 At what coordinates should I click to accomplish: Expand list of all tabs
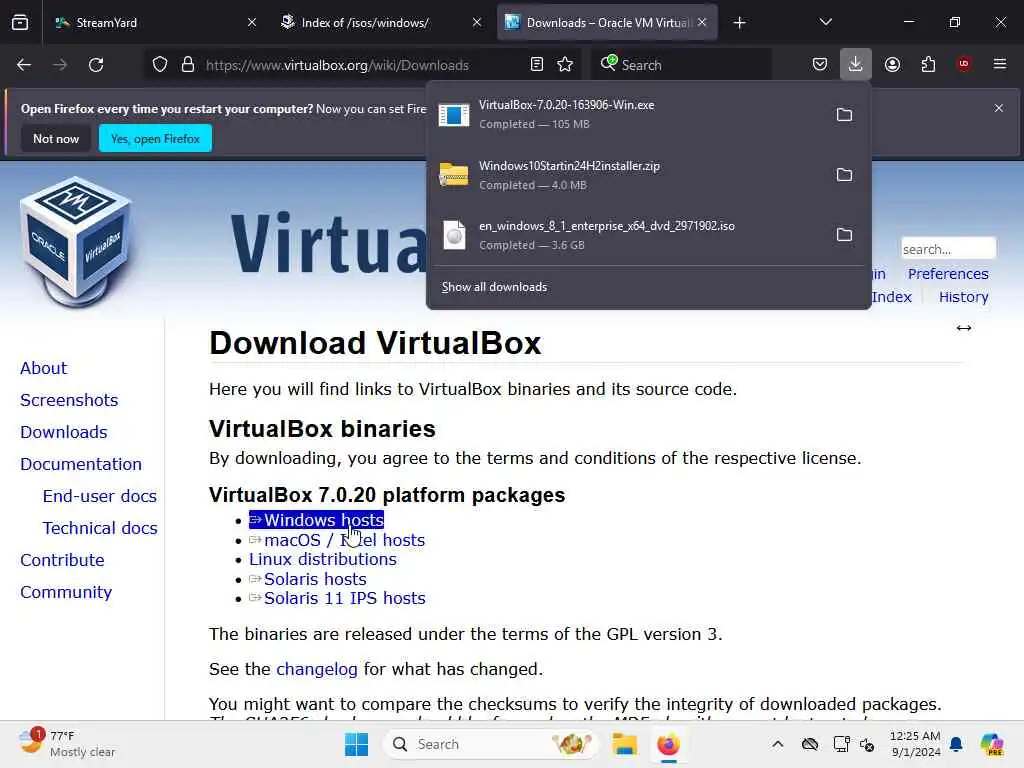coord(825,22)
